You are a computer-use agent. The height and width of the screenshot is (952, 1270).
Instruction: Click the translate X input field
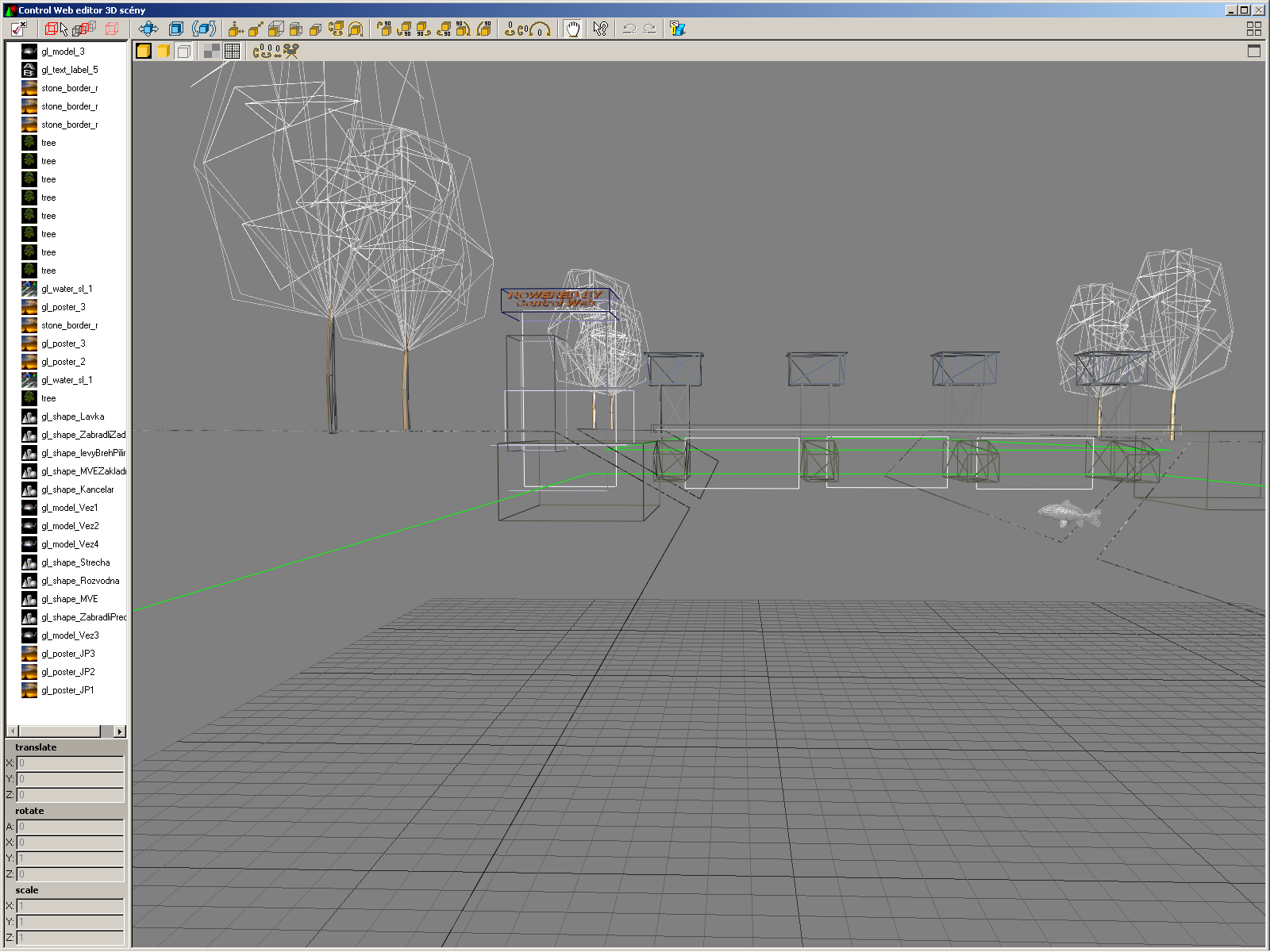tap(70, 763)
